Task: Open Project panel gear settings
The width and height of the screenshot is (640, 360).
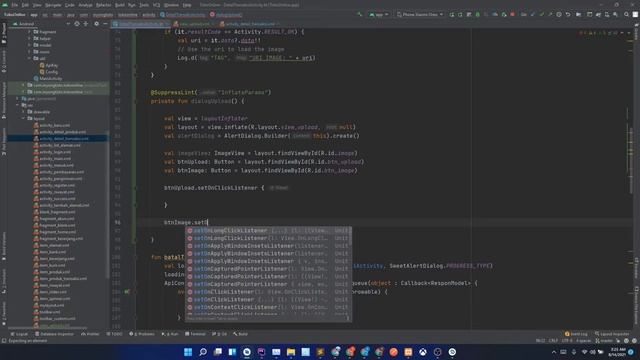Action: (96, 24)
